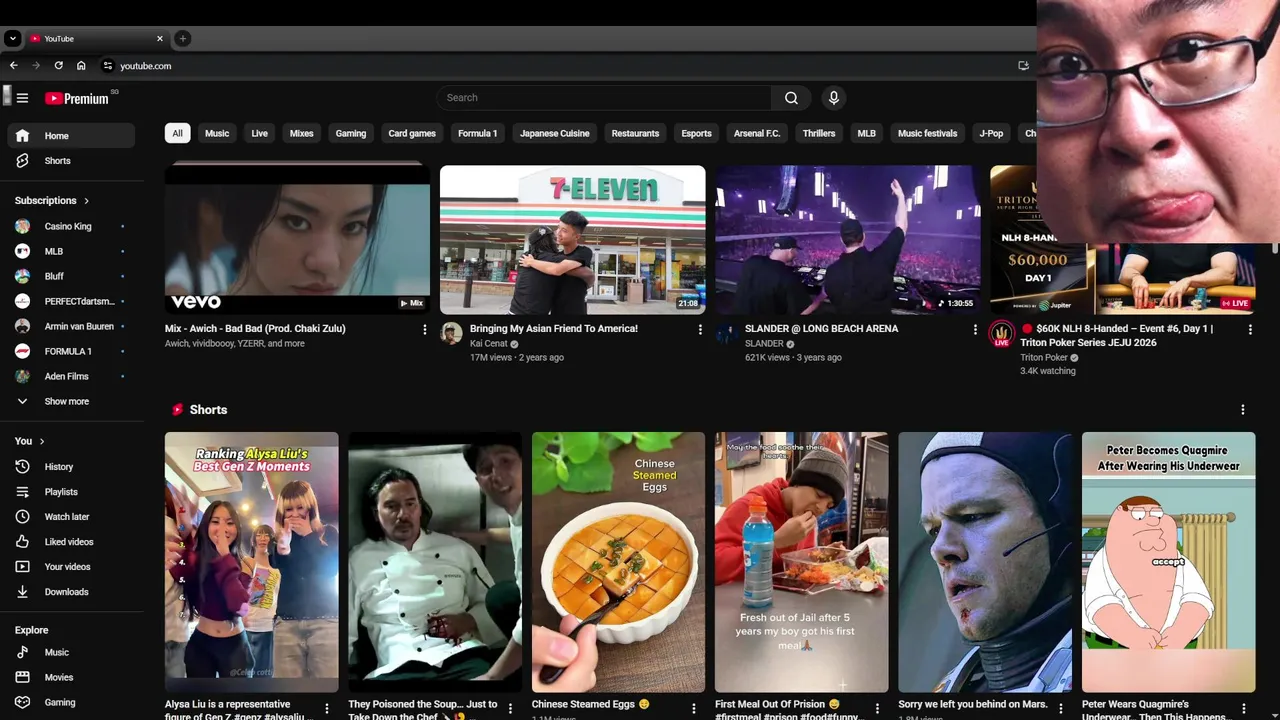Open the site information icon in address bar
The image size is (1280, 720).
(x=108, y=66)
